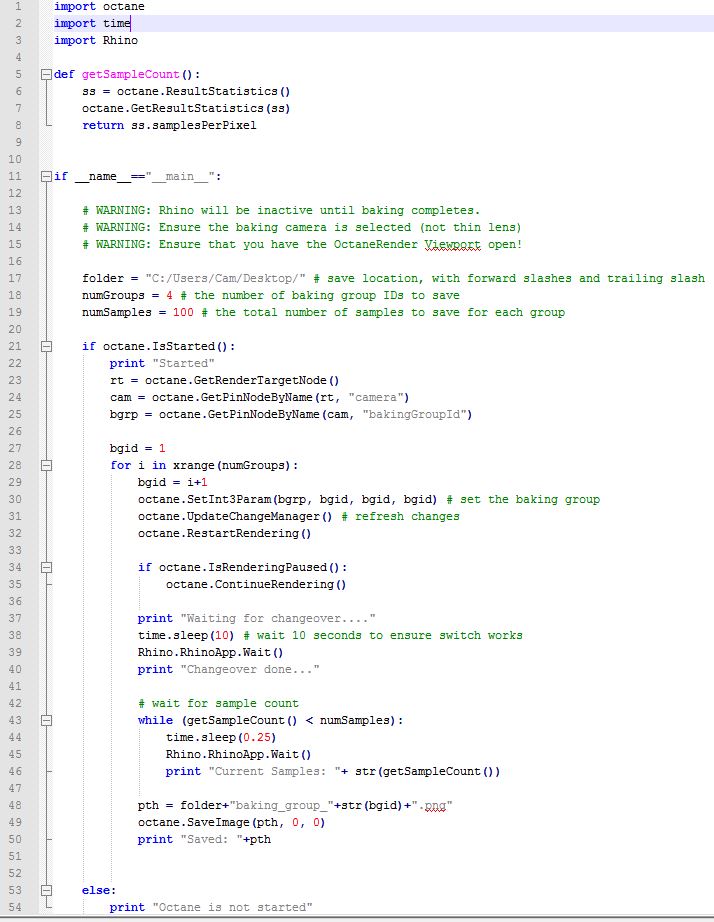
Task: Collapse the getSampleCount function fold marker
Action: 46,74
